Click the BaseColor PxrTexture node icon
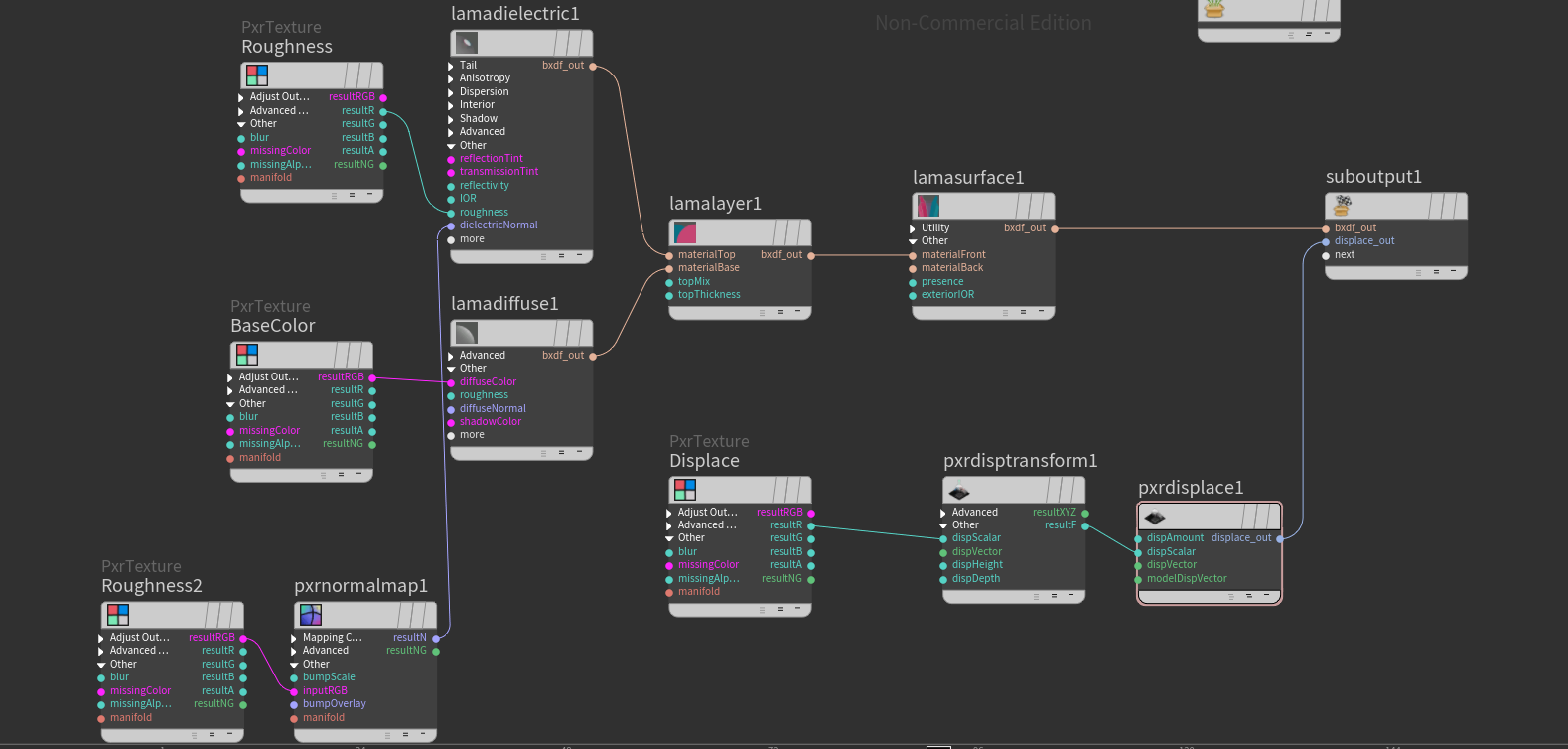 (246, 354)
